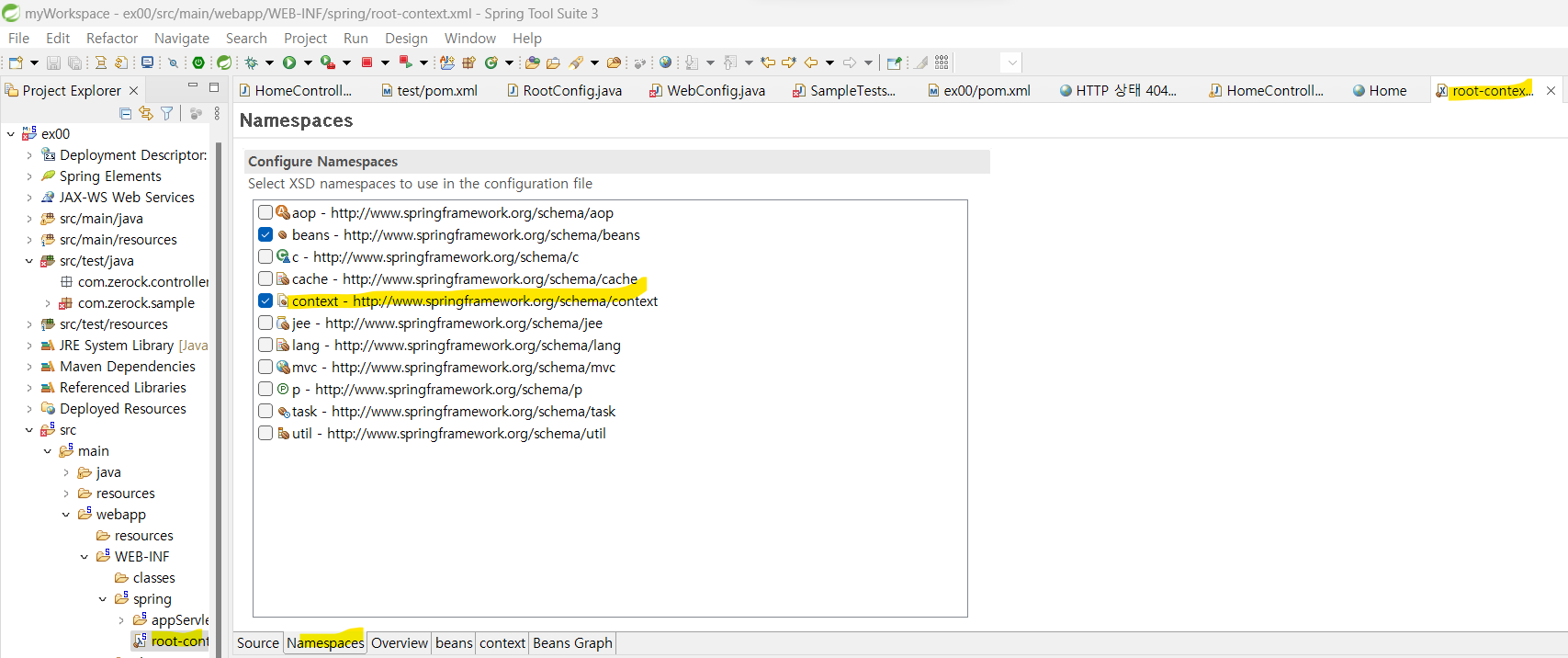Click the Run with coverage icon
Image resolution: width=1568 pixels, height=658 pixels.
tap(327, 62)
